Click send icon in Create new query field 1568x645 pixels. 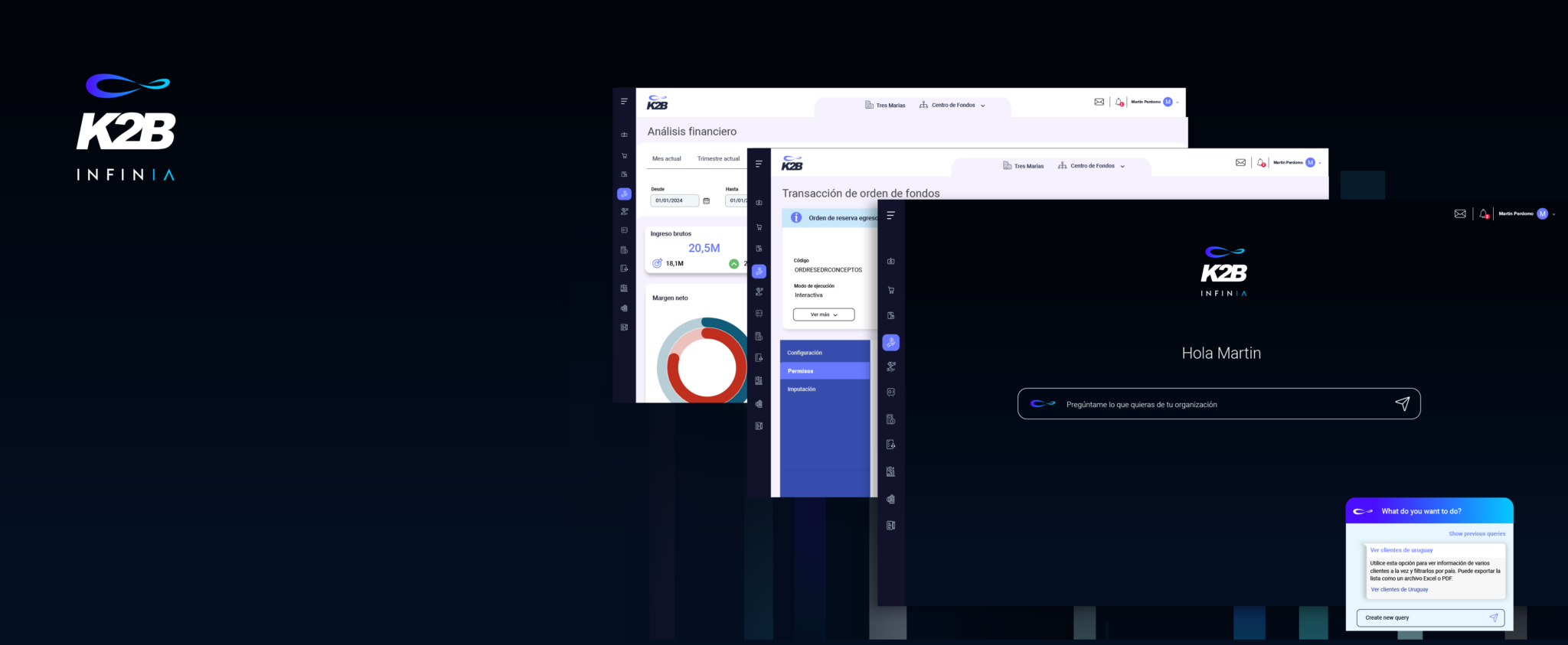point(1493,617)
